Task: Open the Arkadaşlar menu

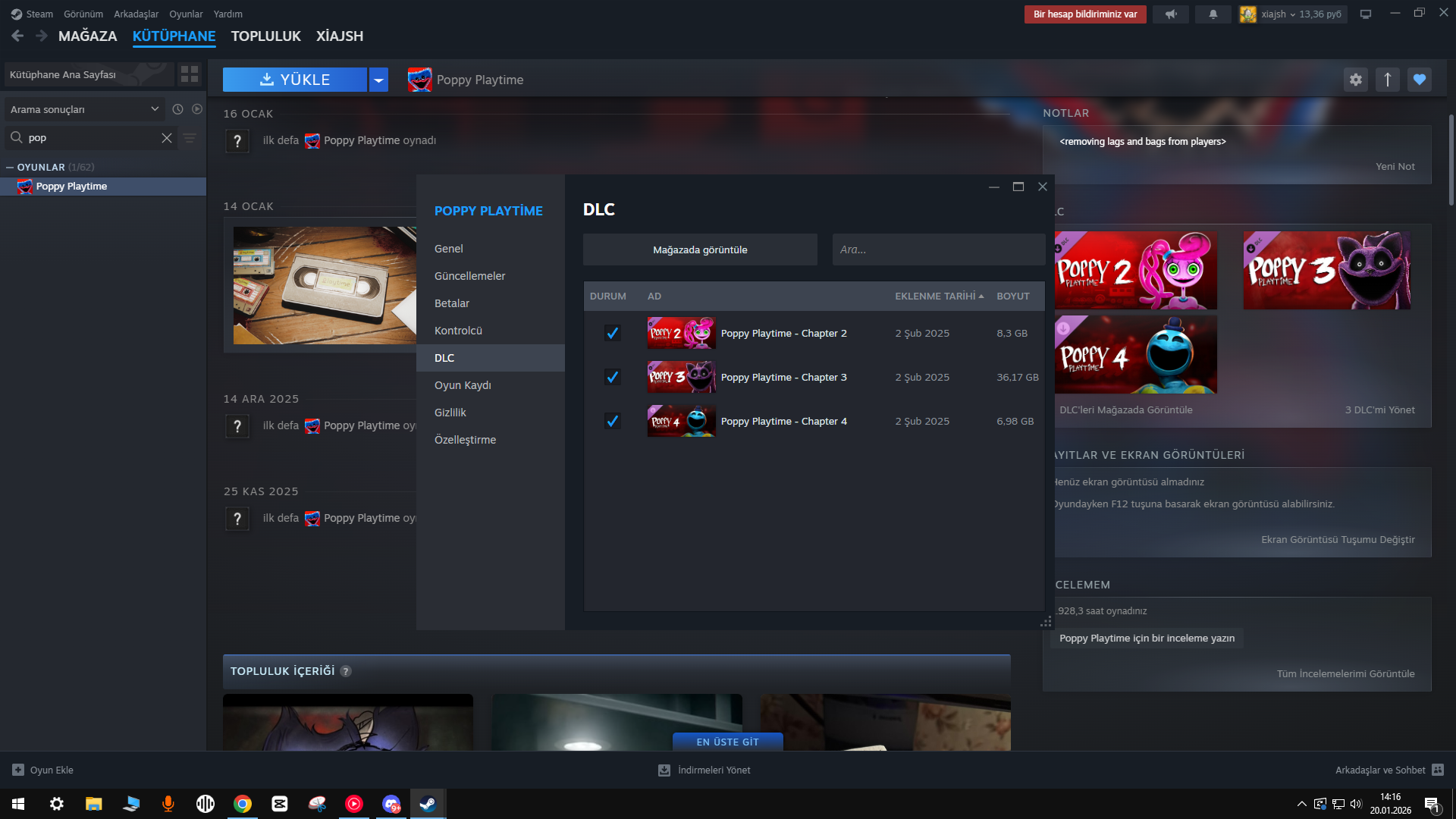Action: point(136,14)
